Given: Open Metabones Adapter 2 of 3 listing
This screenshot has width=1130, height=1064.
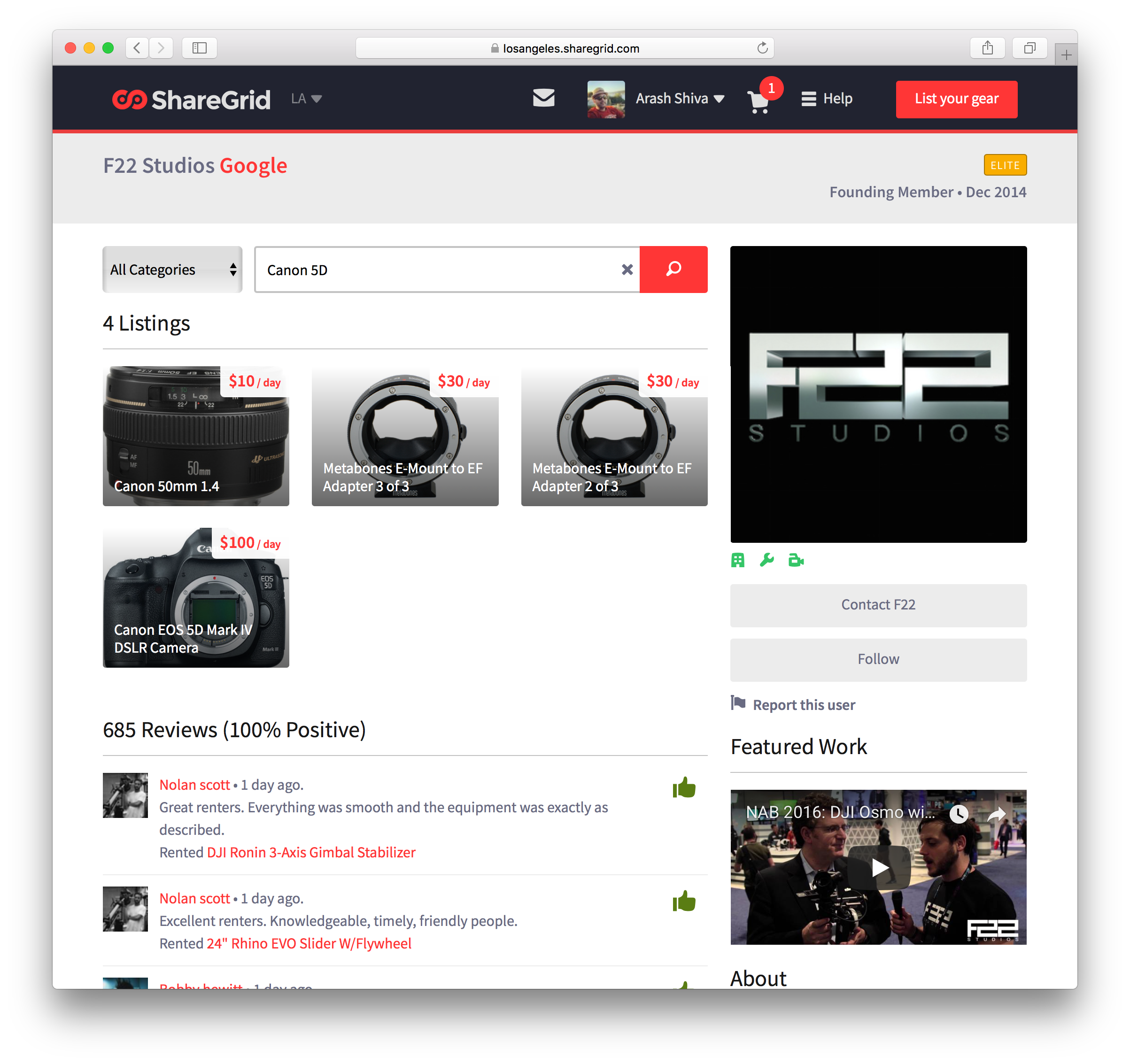Looking at the screenshot, I should (614, 436).
